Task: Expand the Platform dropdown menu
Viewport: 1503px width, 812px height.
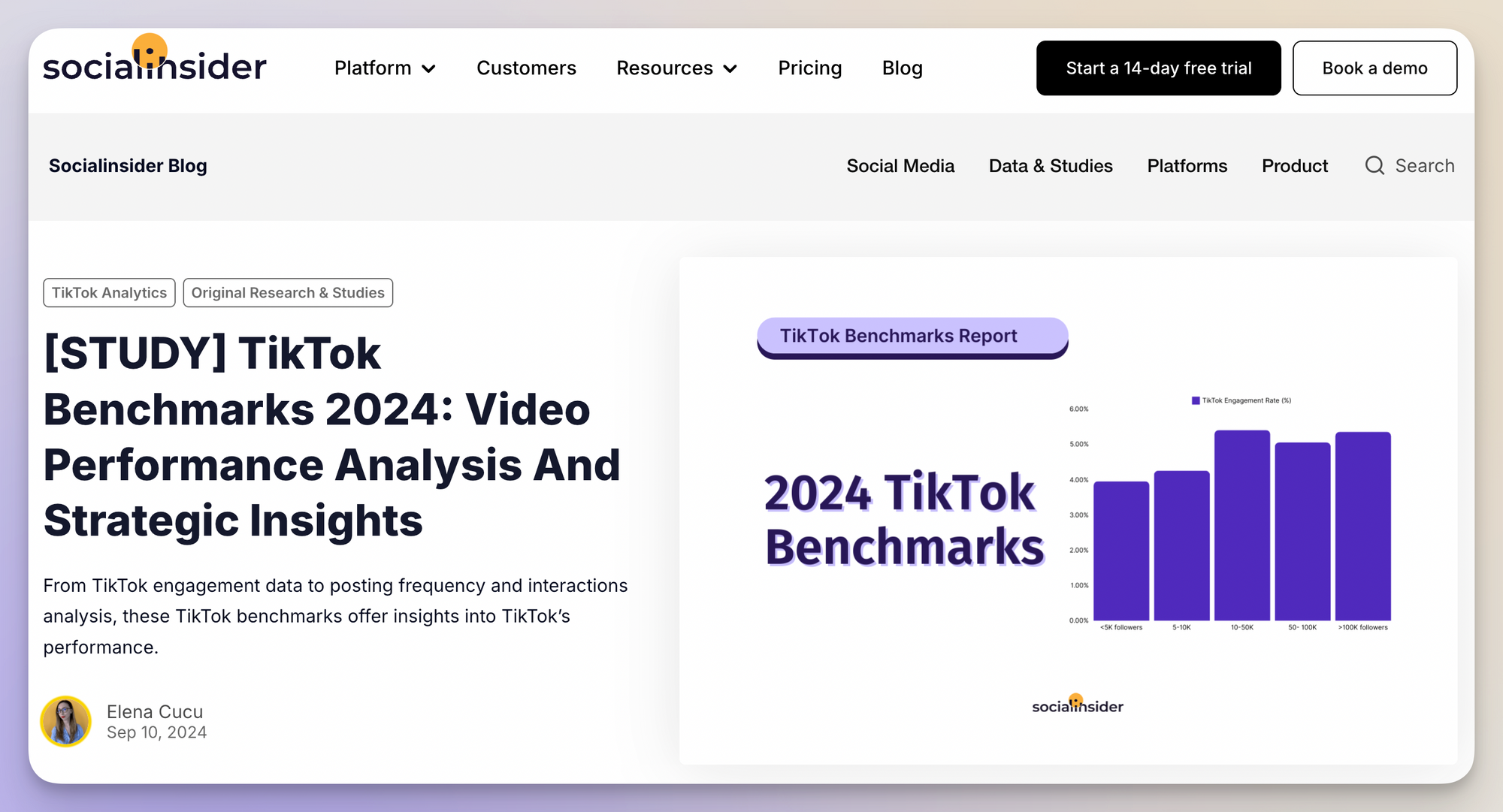Action: click(x=385, y=68)
